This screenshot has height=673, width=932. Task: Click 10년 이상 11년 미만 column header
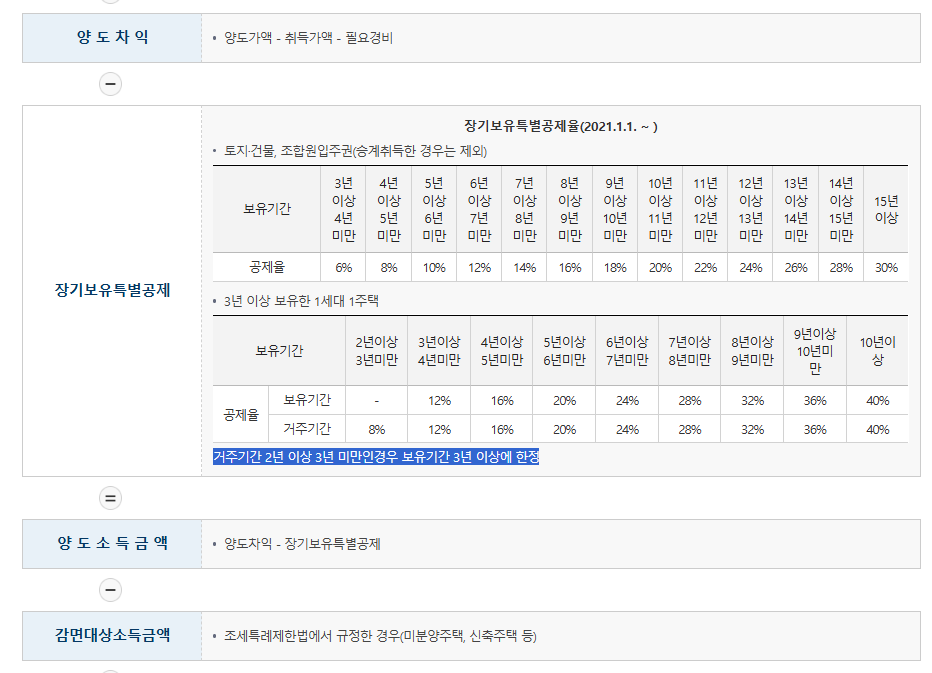point(660,209)
